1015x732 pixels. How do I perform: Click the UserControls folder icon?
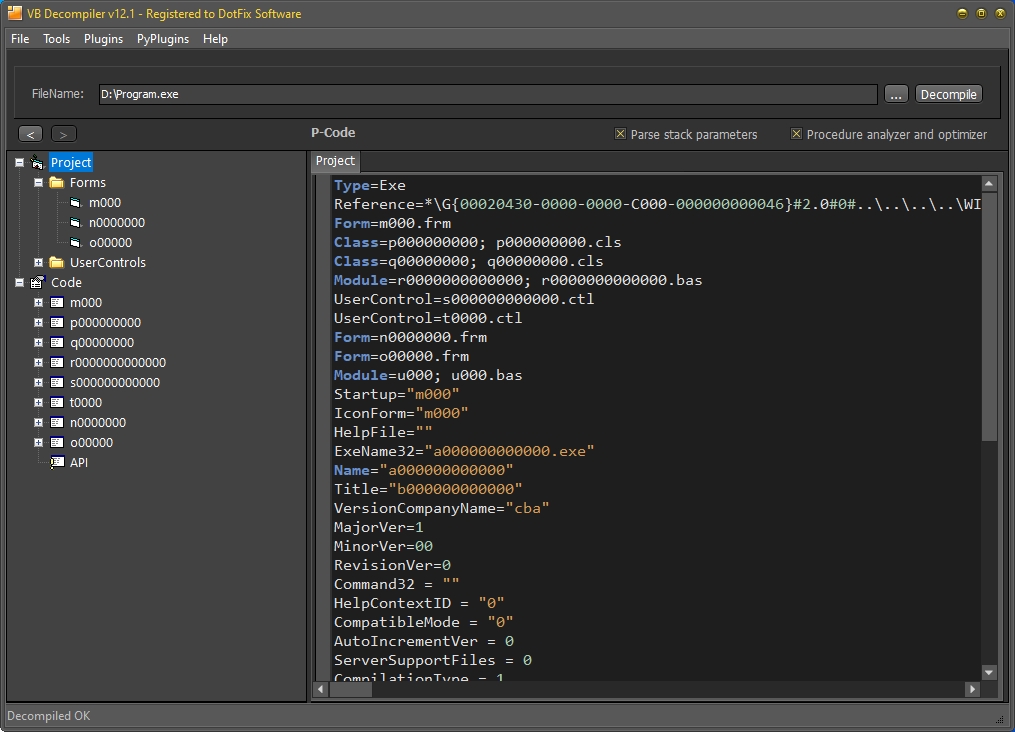coord(57,262)
